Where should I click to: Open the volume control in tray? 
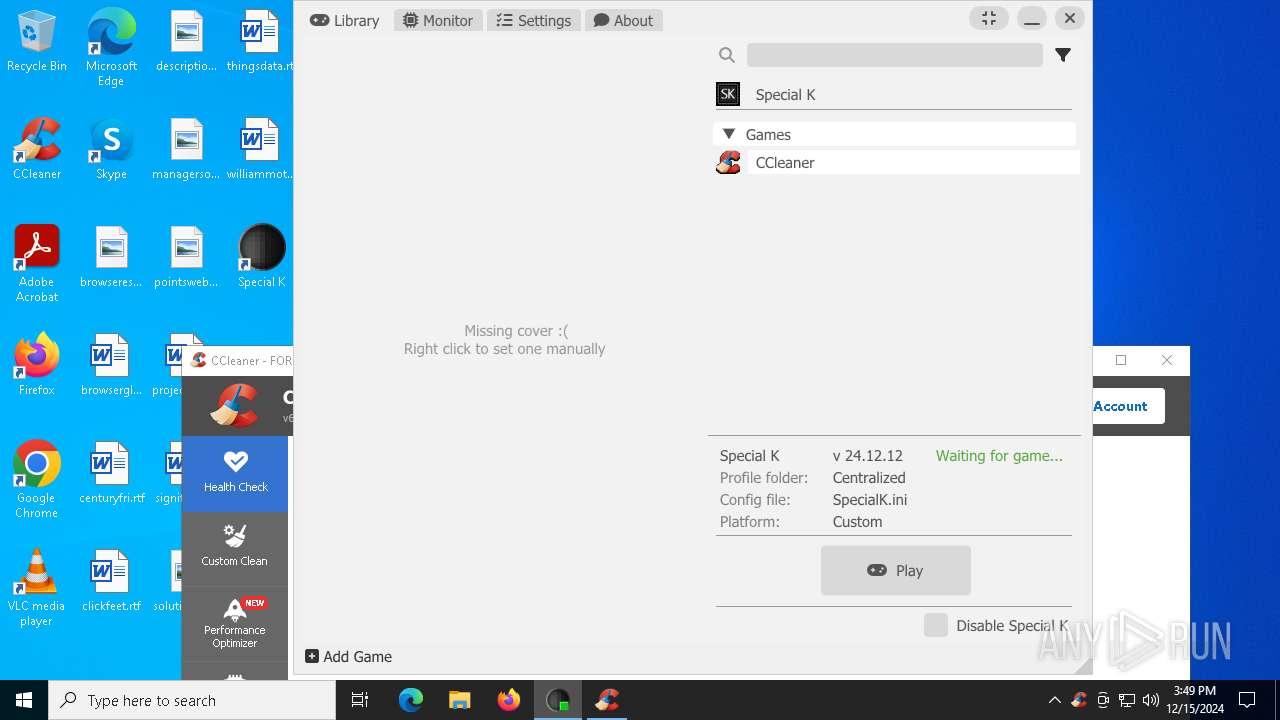[x=1150, y=700]
